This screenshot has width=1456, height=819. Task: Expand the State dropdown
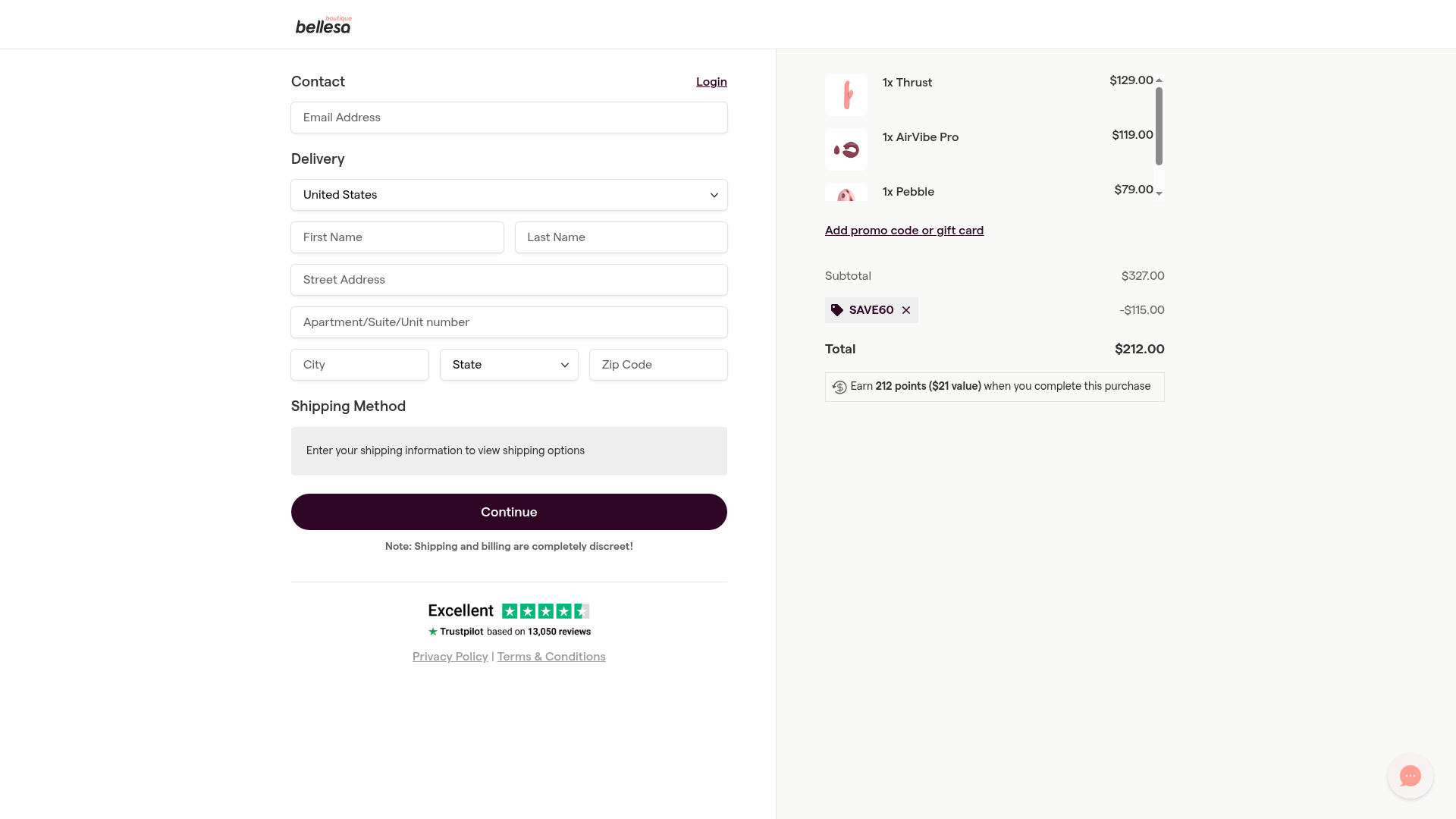point(509,365)
